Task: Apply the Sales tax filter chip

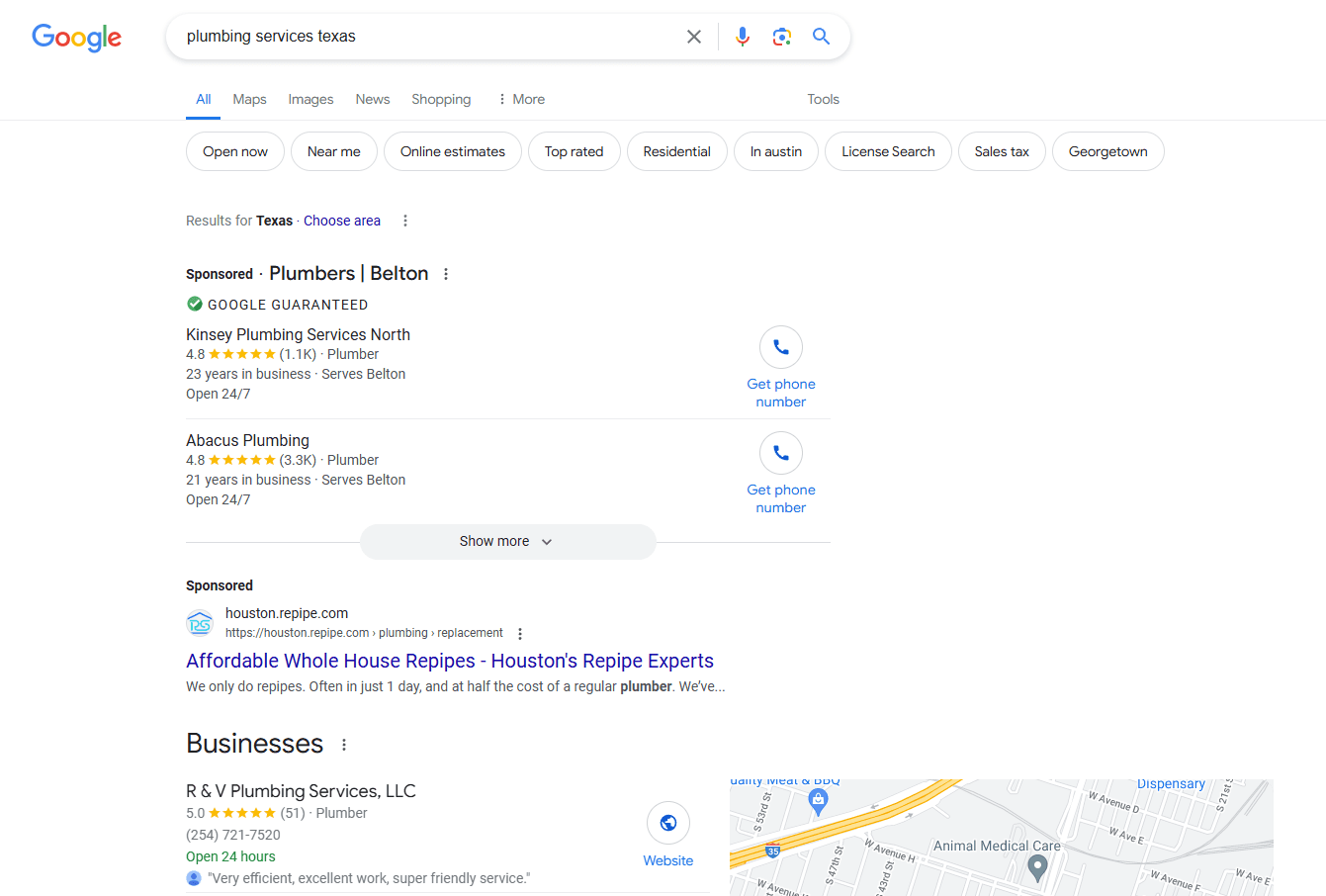Action: coord(1002,151)
